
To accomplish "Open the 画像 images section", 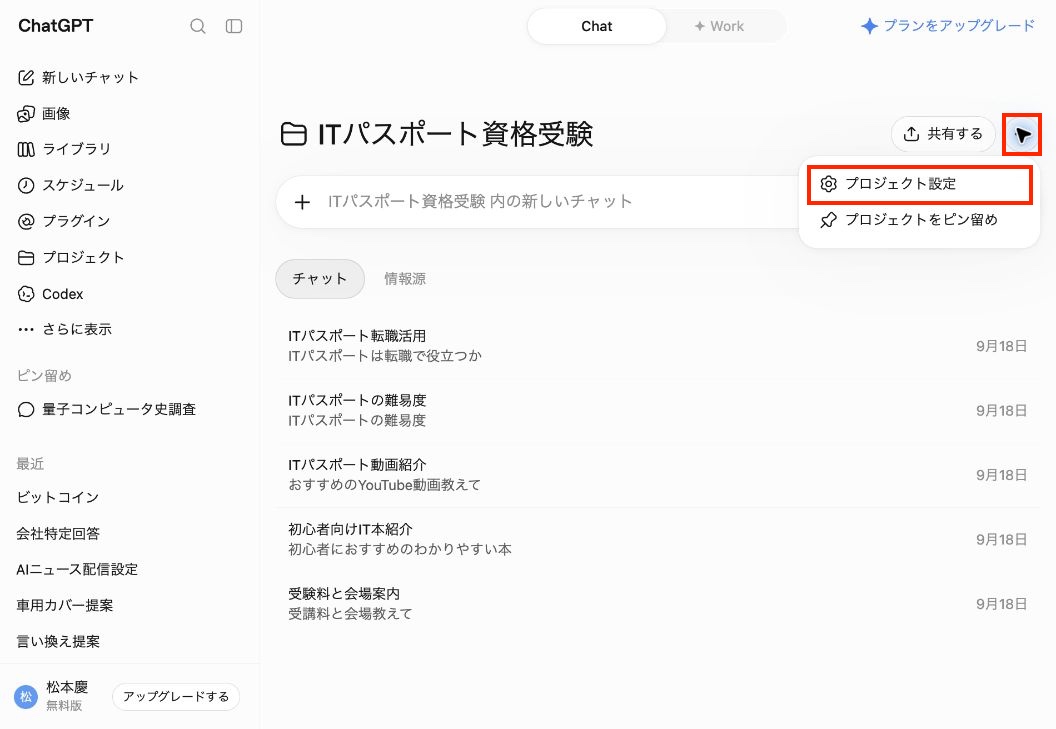I will pyautogui.click(x=44, y=114).
